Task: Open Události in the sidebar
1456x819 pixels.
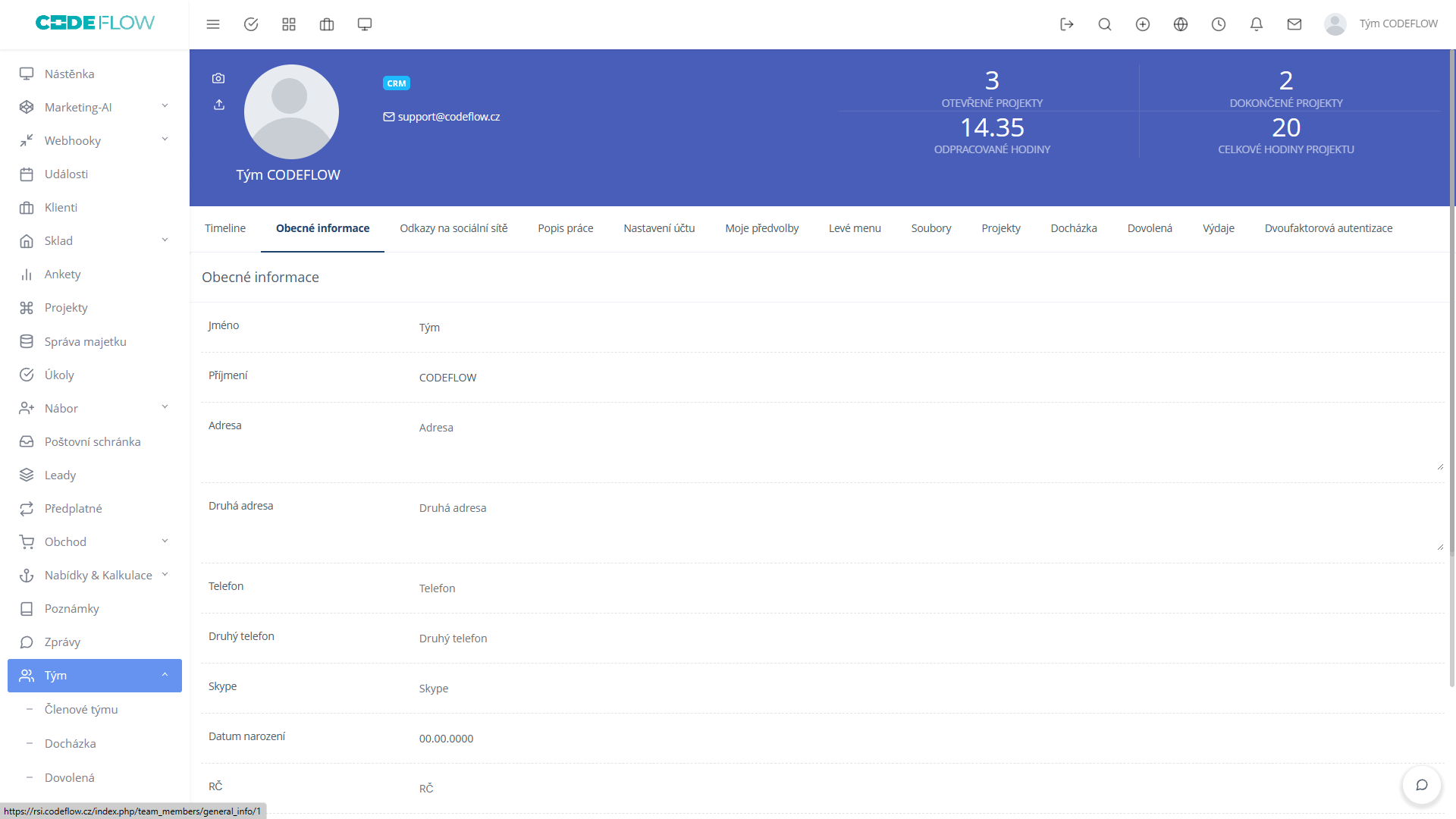Action: pos(95,174)
